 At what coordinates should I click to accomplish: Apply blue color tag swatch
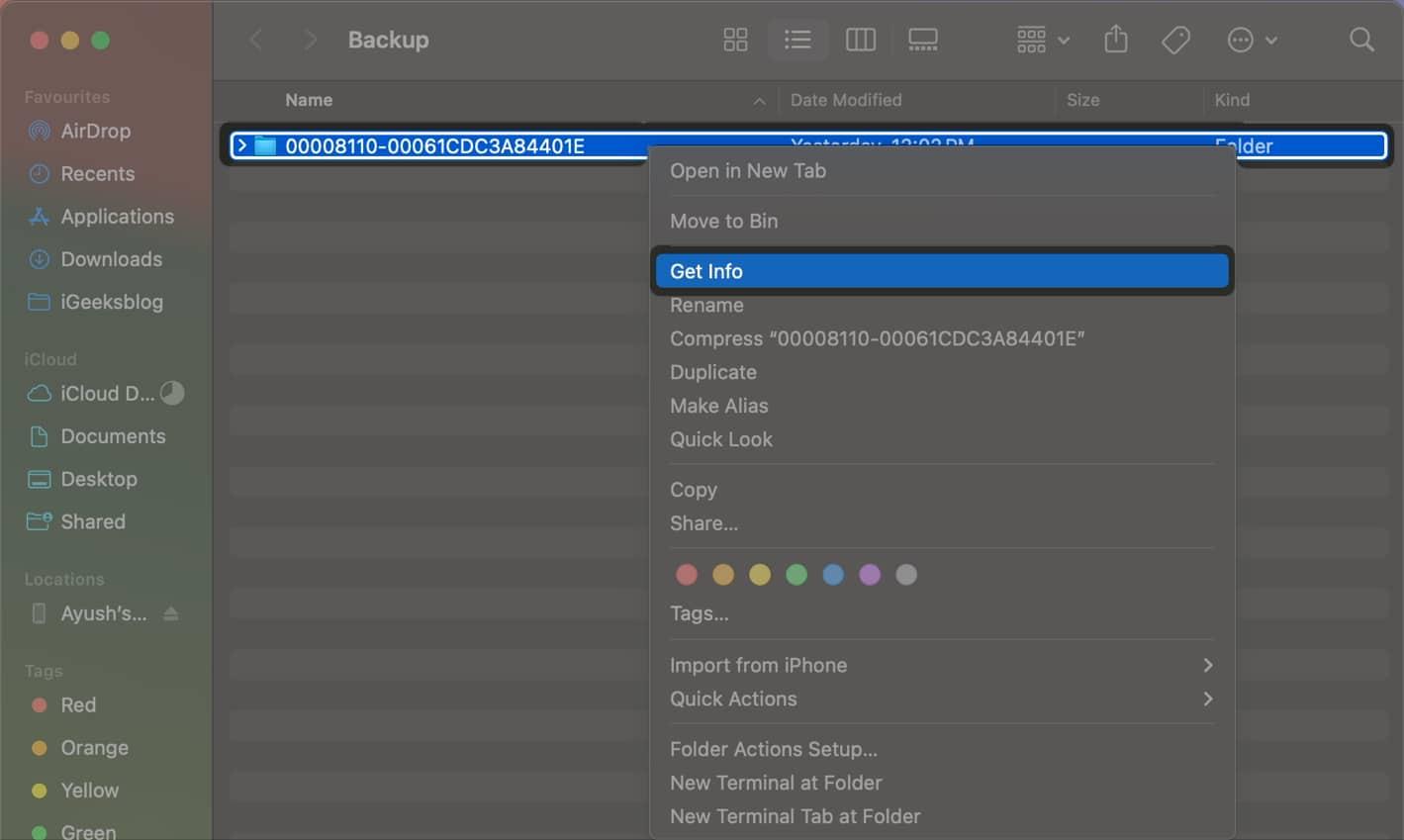pos(833,575)
